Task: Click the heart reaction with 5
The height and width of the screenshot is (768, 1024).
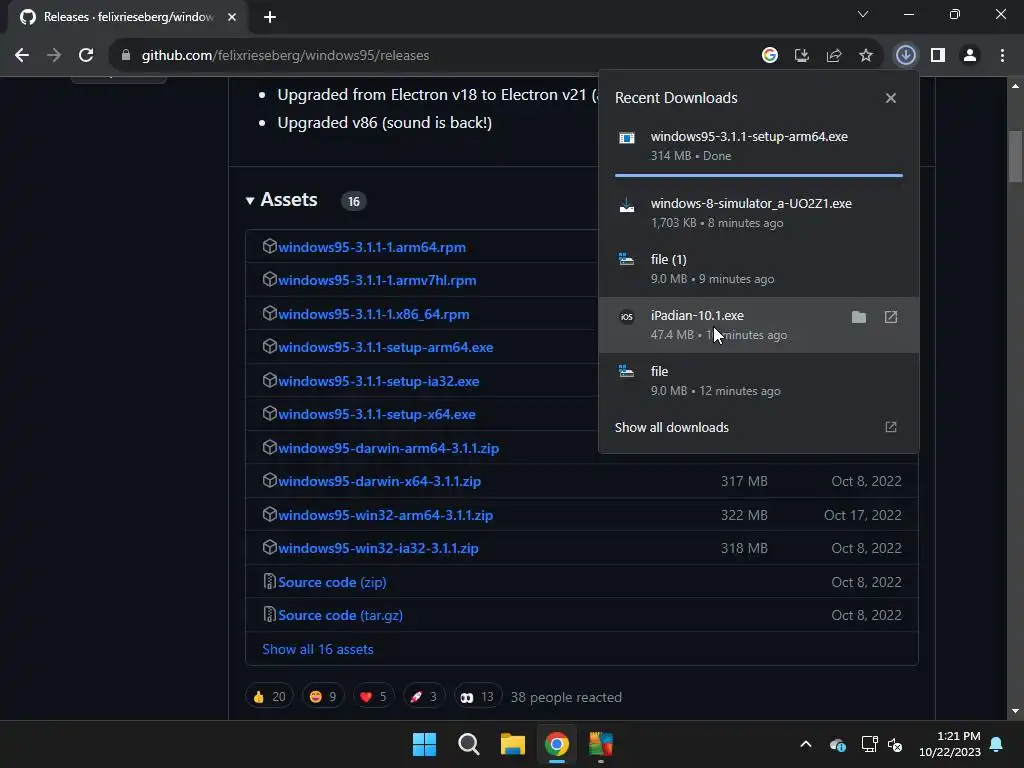Action: pos(374,697)
